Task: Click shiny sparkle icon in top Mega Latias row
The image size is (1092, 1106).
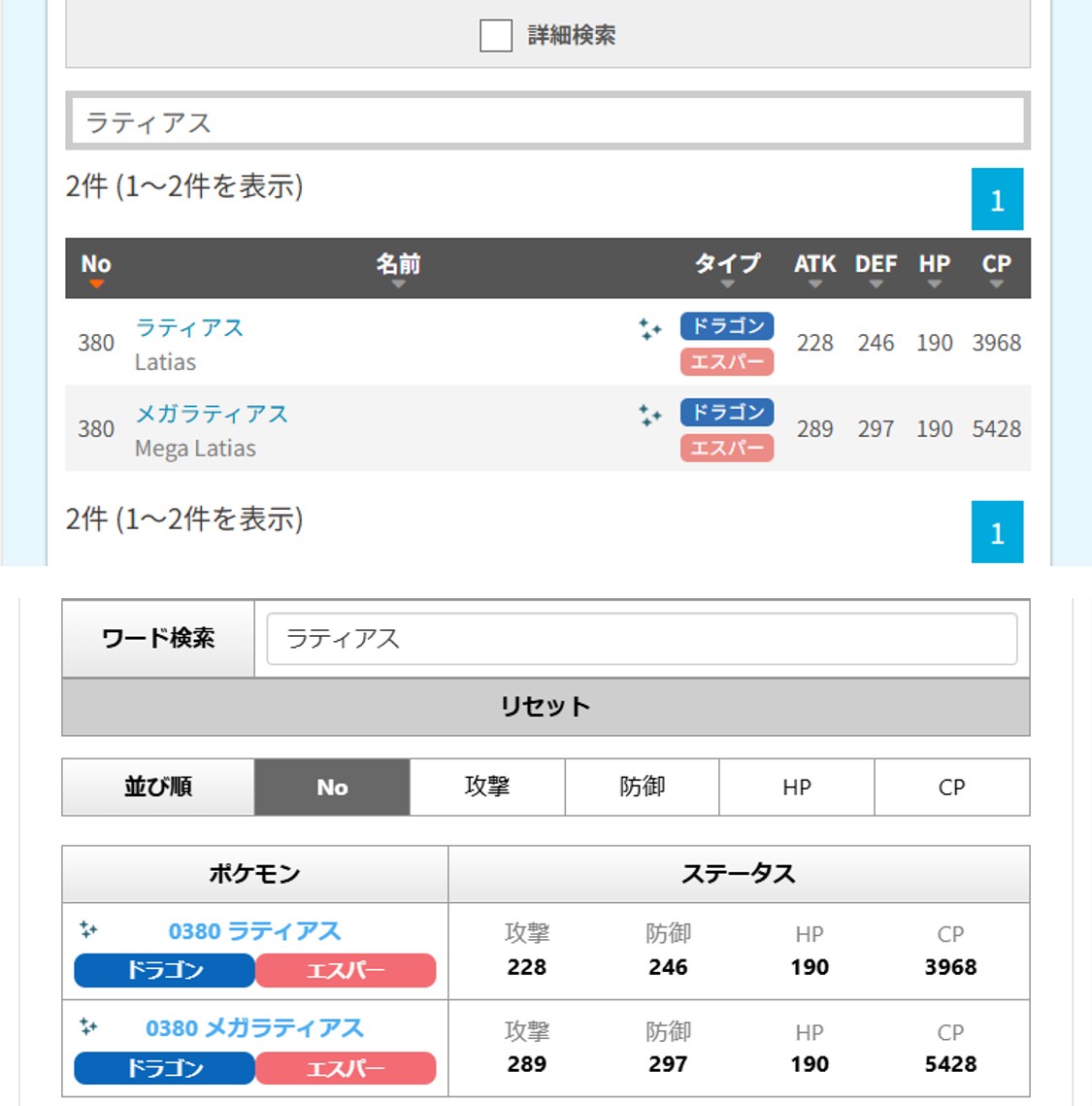Action: coord(649,417)
